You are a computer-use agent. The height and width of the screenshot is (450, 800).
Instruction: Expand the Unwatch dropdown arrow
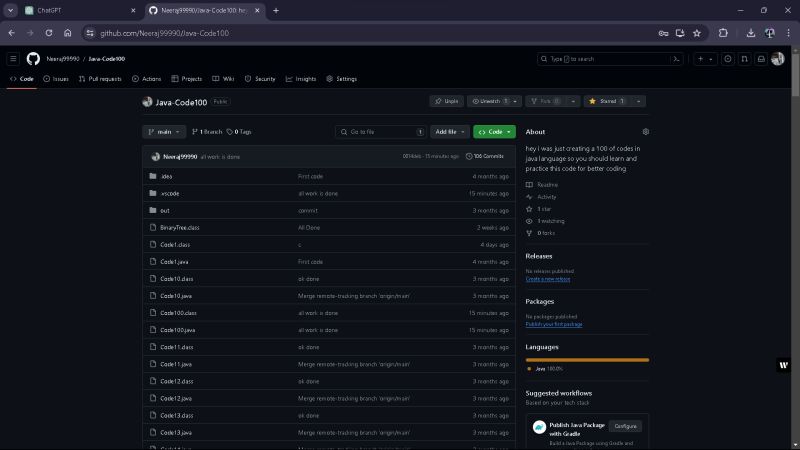(x=515, y=101)
